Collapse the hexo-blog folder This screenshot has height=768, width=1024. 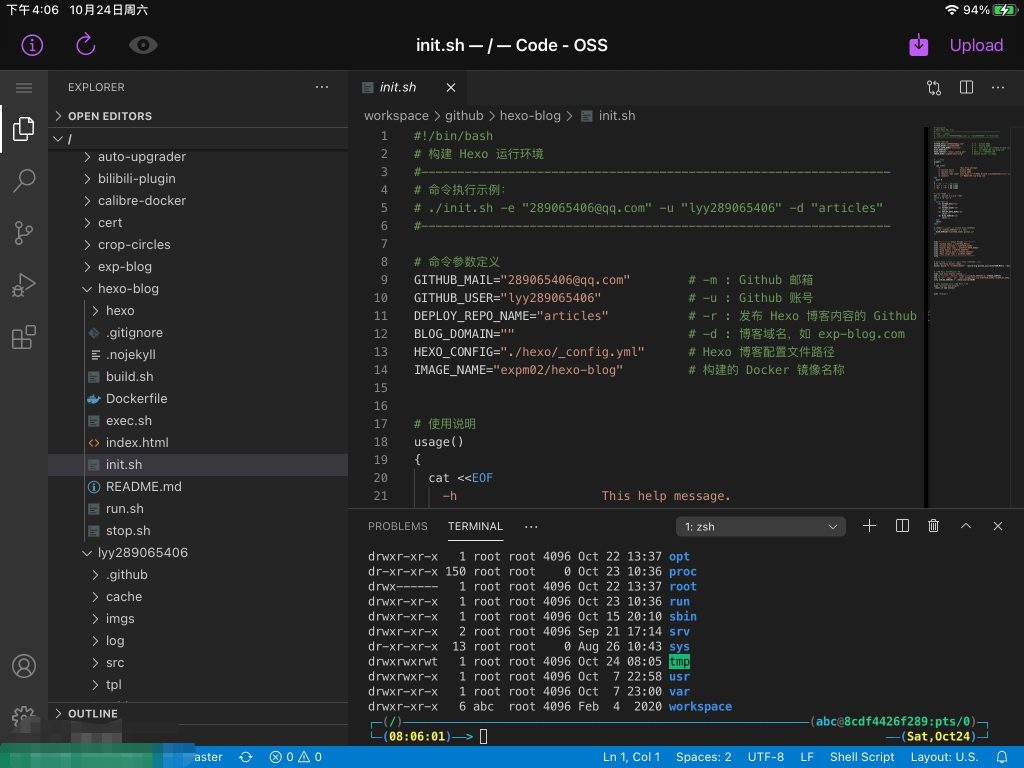127,289
